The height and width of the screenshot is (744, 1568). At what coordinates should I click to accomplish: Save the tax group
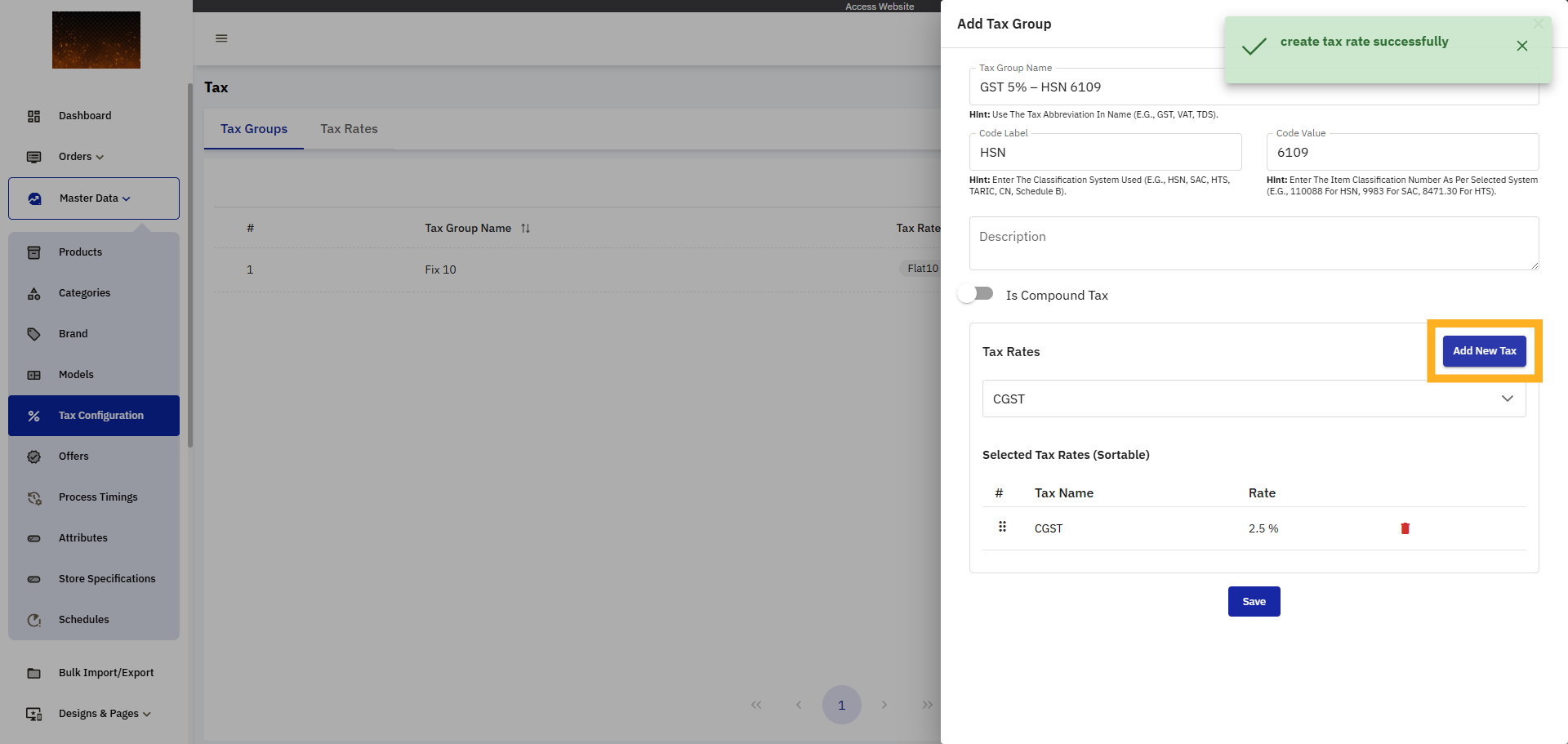[x=1254, y=602]
